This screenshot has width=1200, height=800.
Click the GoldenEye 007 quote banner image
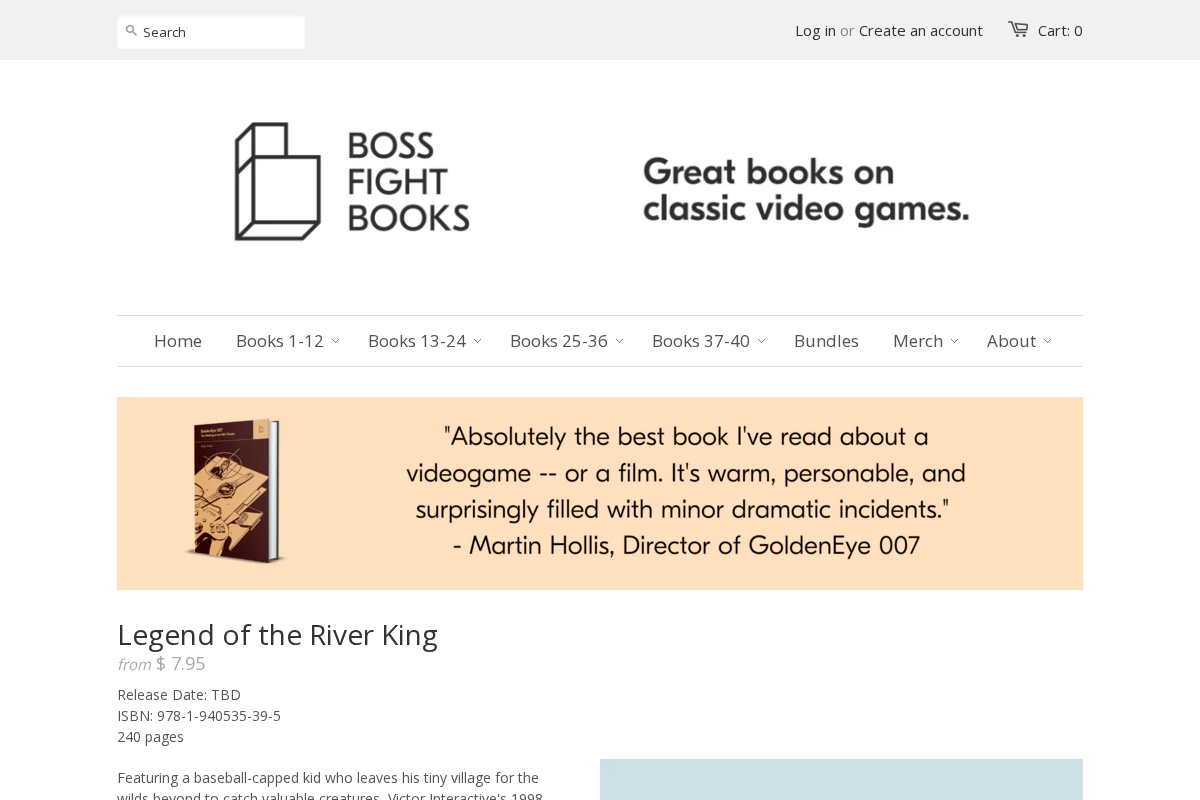690,493
